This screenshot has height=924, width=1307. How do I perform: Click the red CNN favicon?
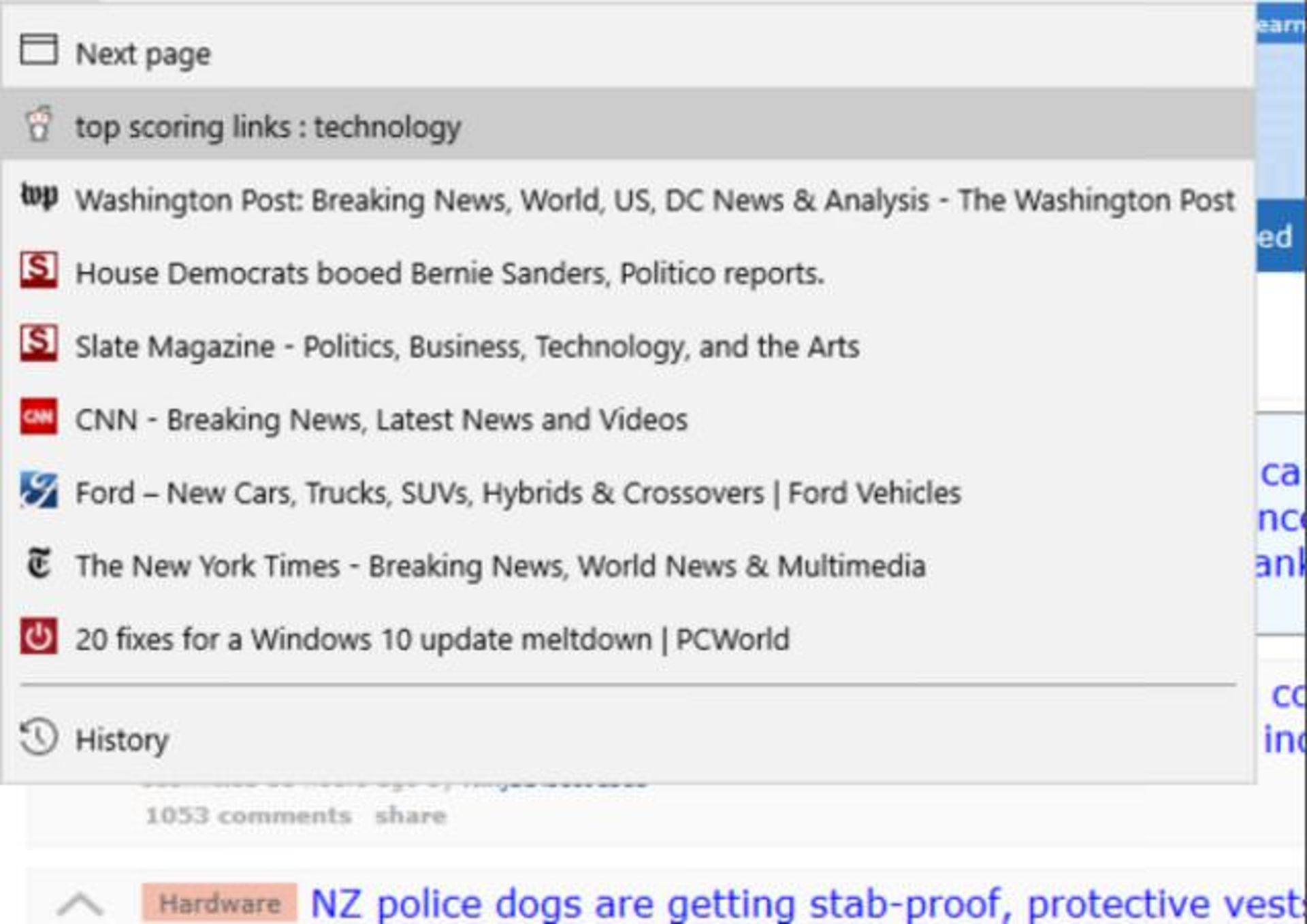38,416
